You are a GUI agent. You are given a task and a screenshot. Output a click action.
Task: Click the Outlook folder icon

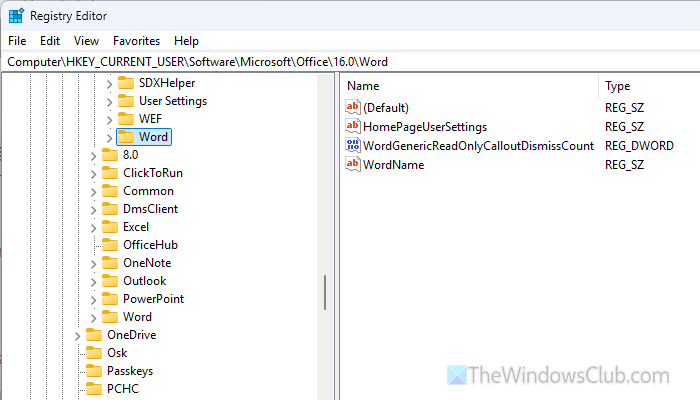click(x=110, y=281)
